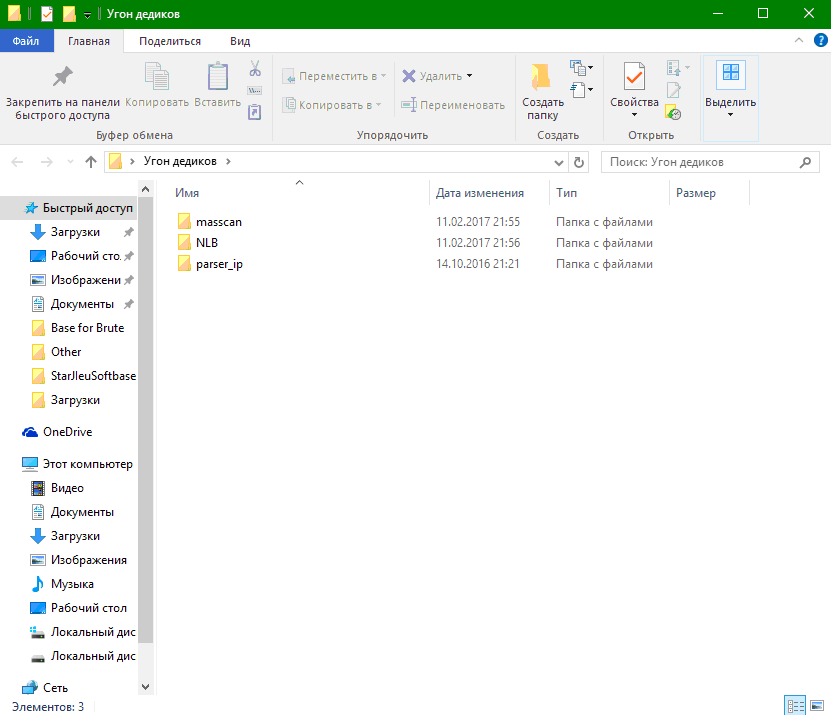The height and width of the screenshot is (715, 831).
Task: Click the Paste clipboard icon
Action: point(217,80)
